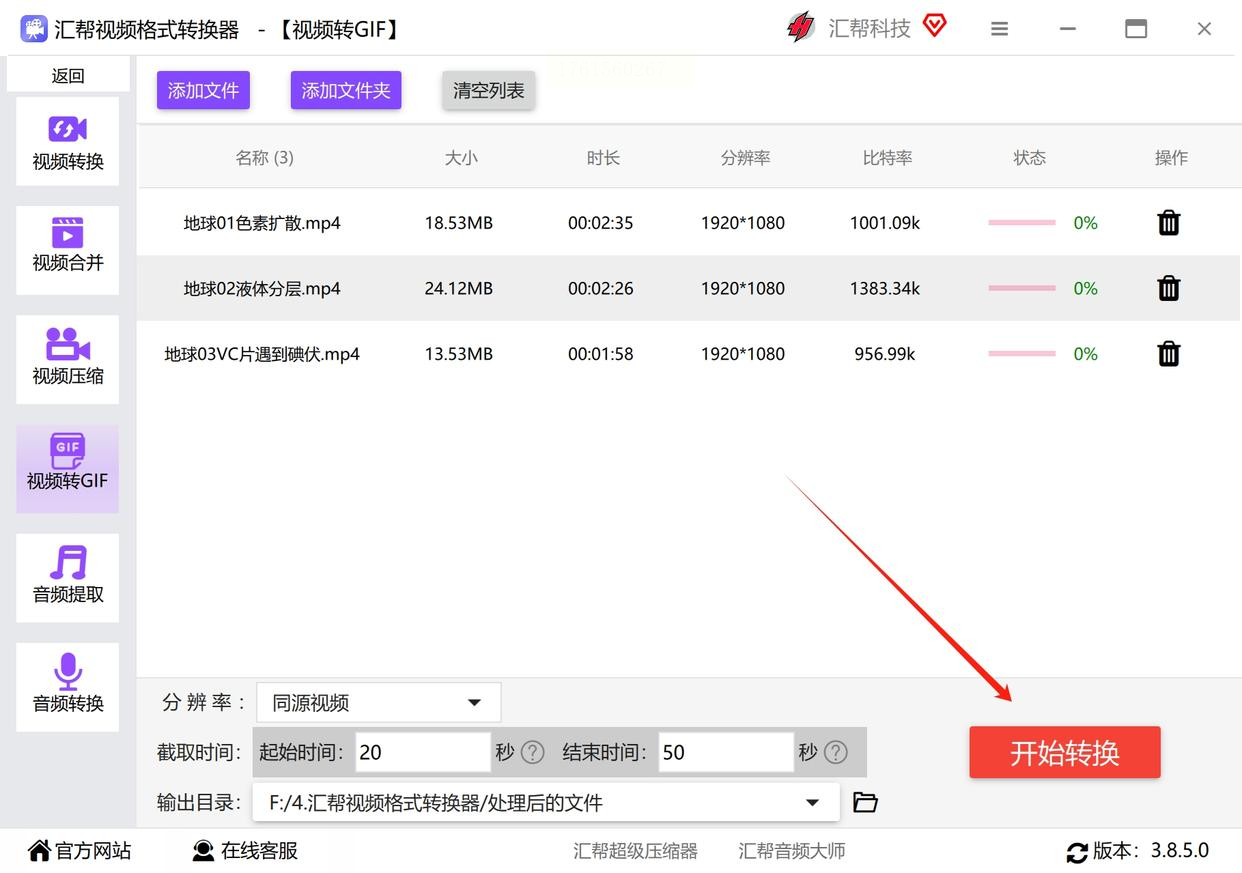
Task: Go to 音频提取 tool
Action: [x=67, y=577]
